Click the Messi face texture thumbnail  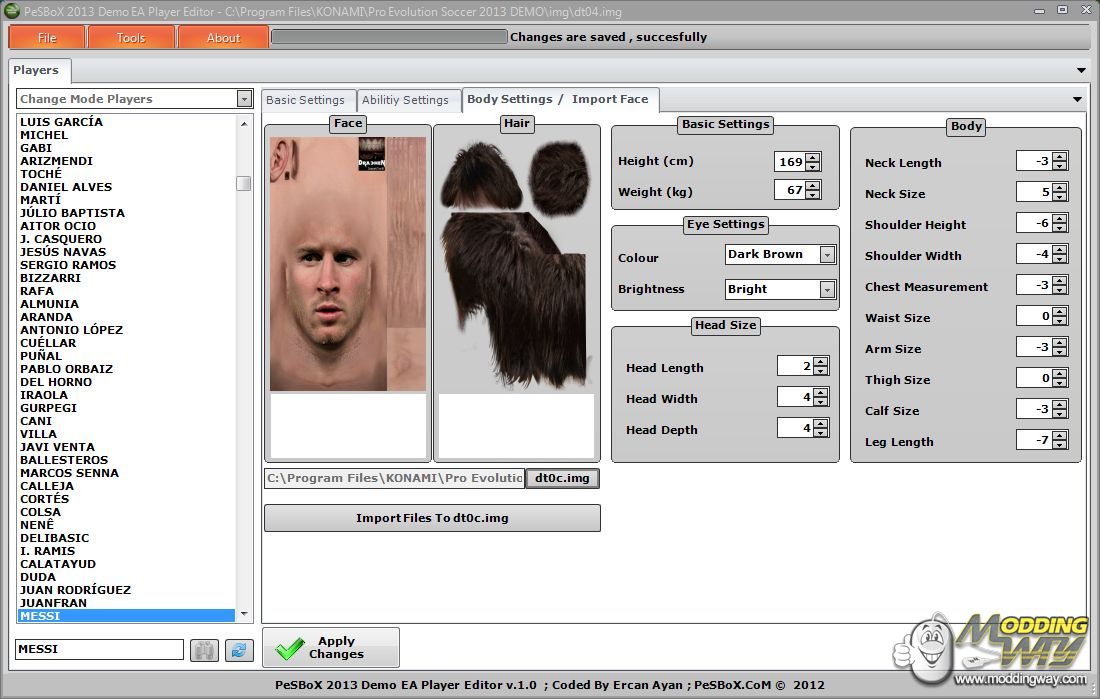(348, 265)
